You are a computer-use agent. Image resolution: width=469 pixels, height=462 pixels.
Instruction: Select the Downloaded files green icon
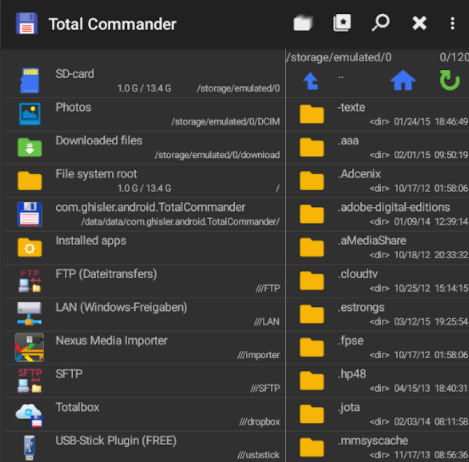coord(30,147)
